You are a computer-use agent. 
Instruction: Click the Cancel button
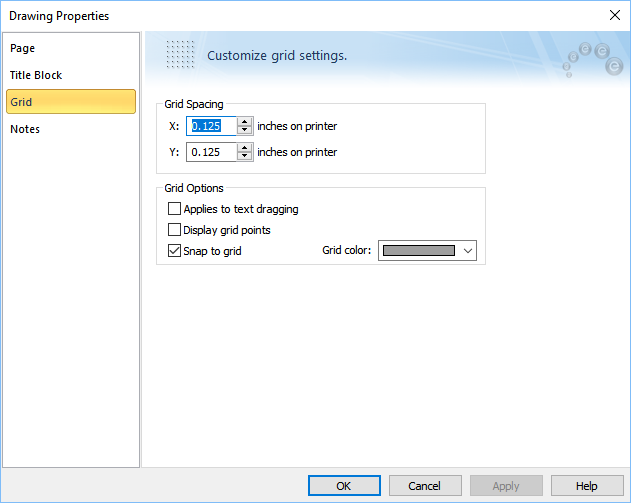tap(424, 486)
